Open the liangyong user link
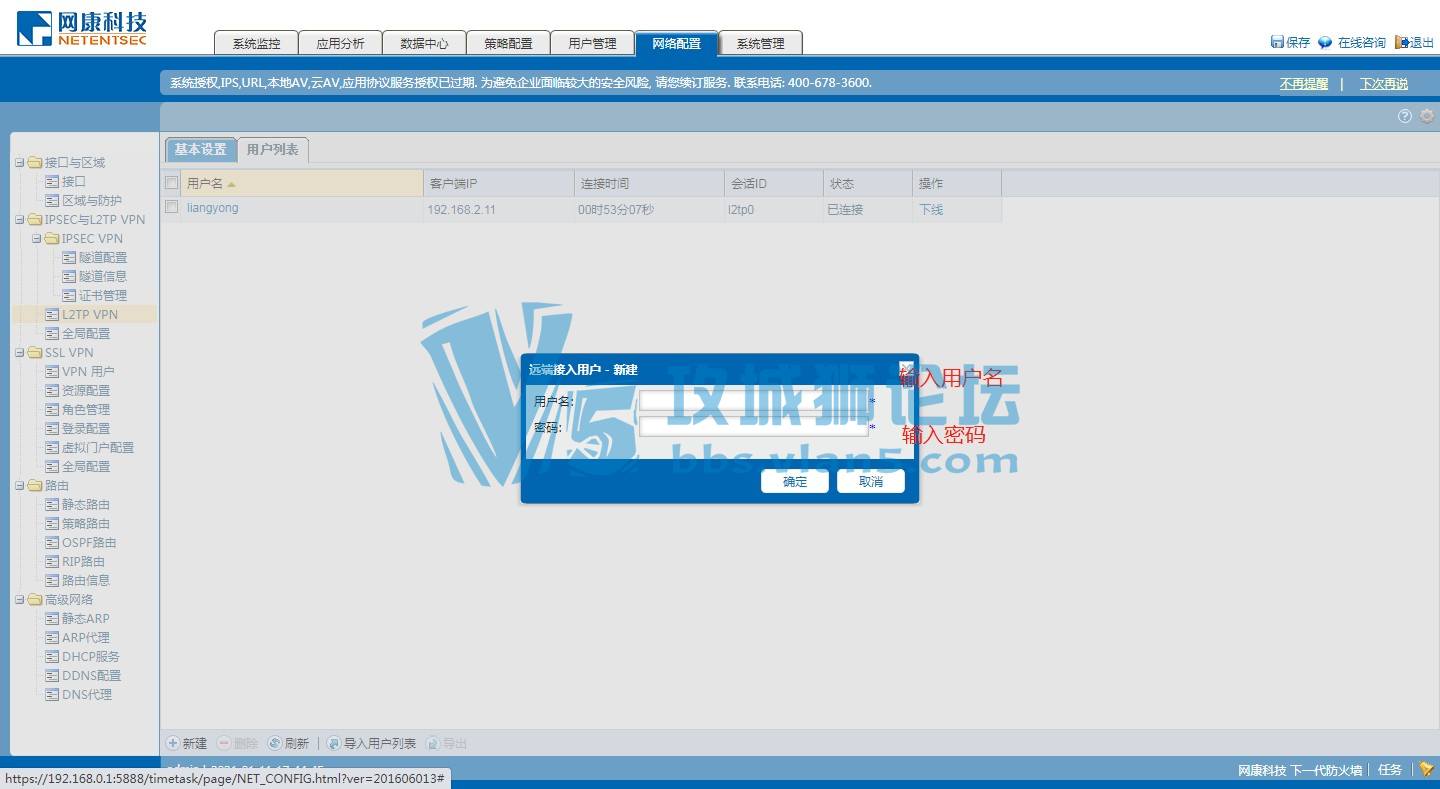This screenshot has width=1440, height=789. (213, 208)
